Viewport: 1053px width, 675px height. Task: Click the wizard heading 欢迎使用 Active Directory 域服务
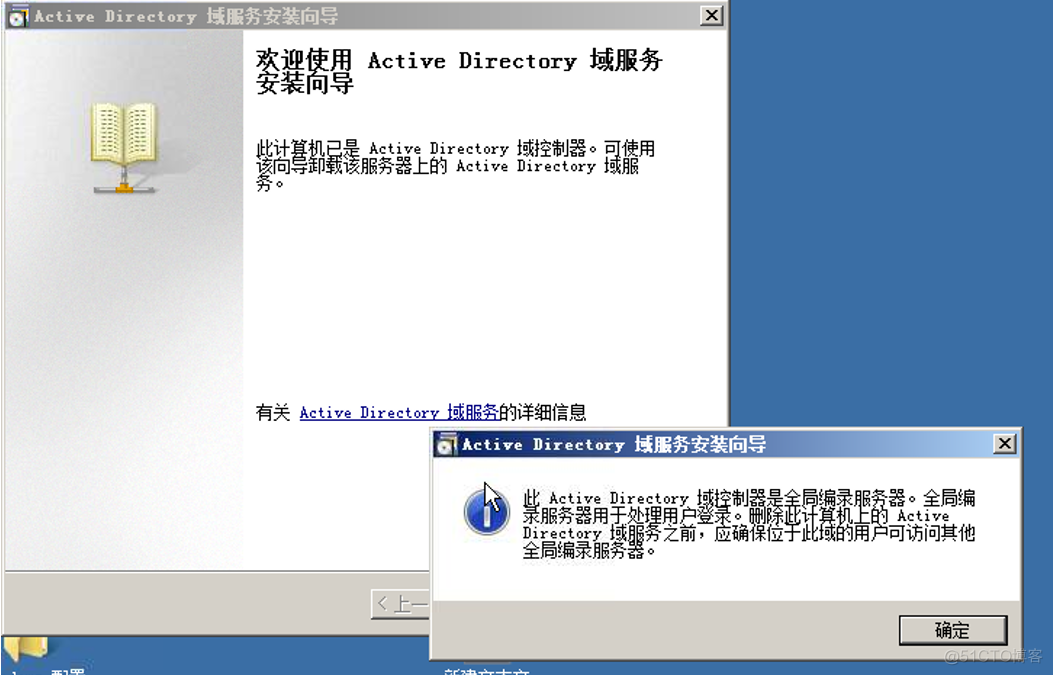(459, 71)
